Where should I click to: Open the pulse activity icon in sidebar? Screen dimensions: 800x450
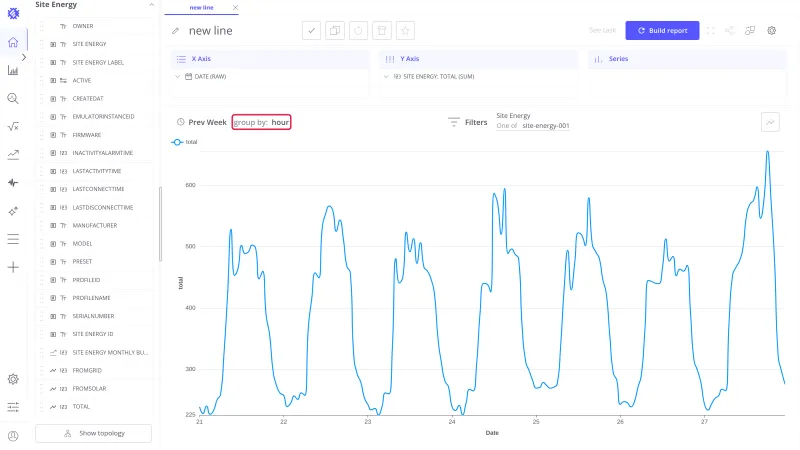pyautogui.click(x=13, y=183)
